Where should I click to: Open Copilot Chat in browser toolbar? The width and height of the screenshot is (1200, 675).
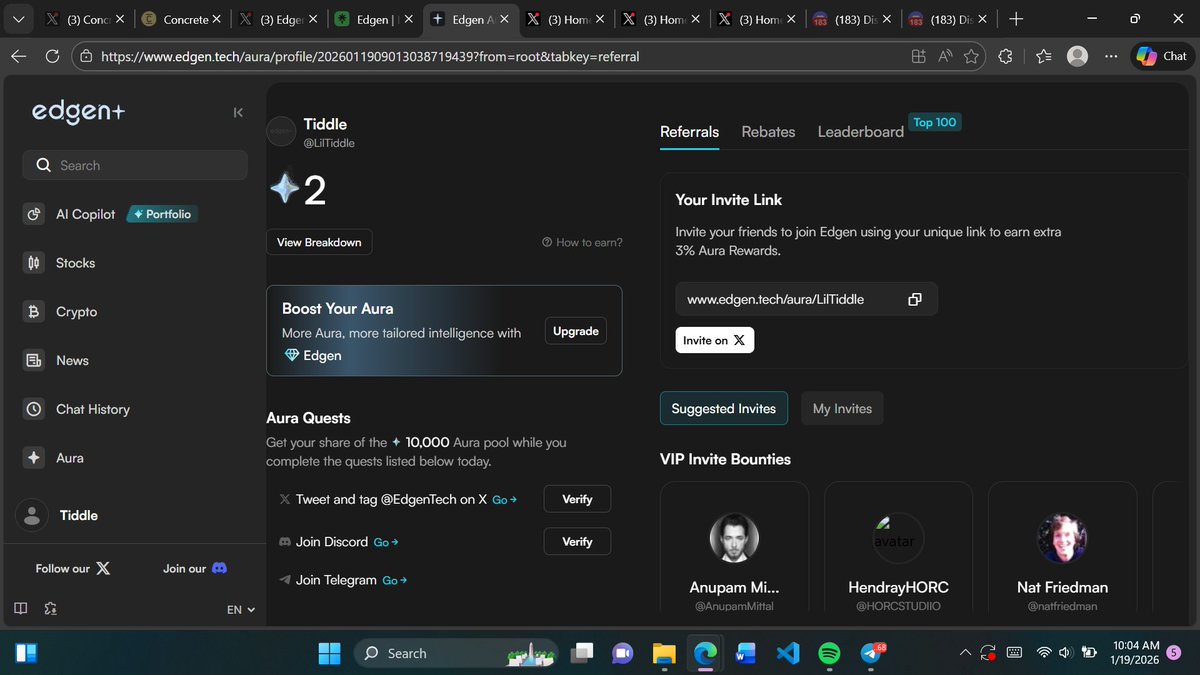(x=1161, y=56)
